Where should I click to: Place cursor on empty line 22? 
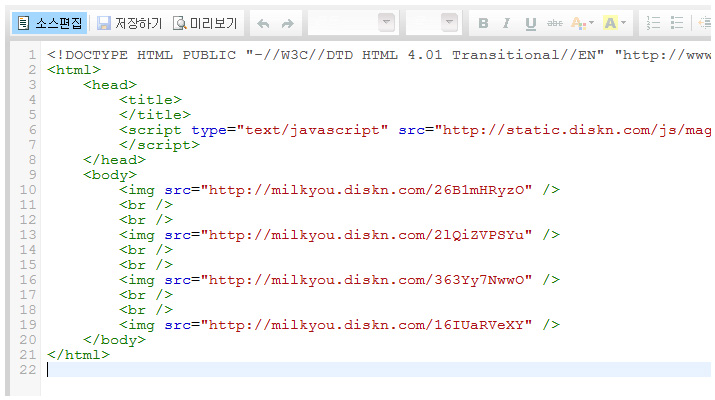(378, 370)
